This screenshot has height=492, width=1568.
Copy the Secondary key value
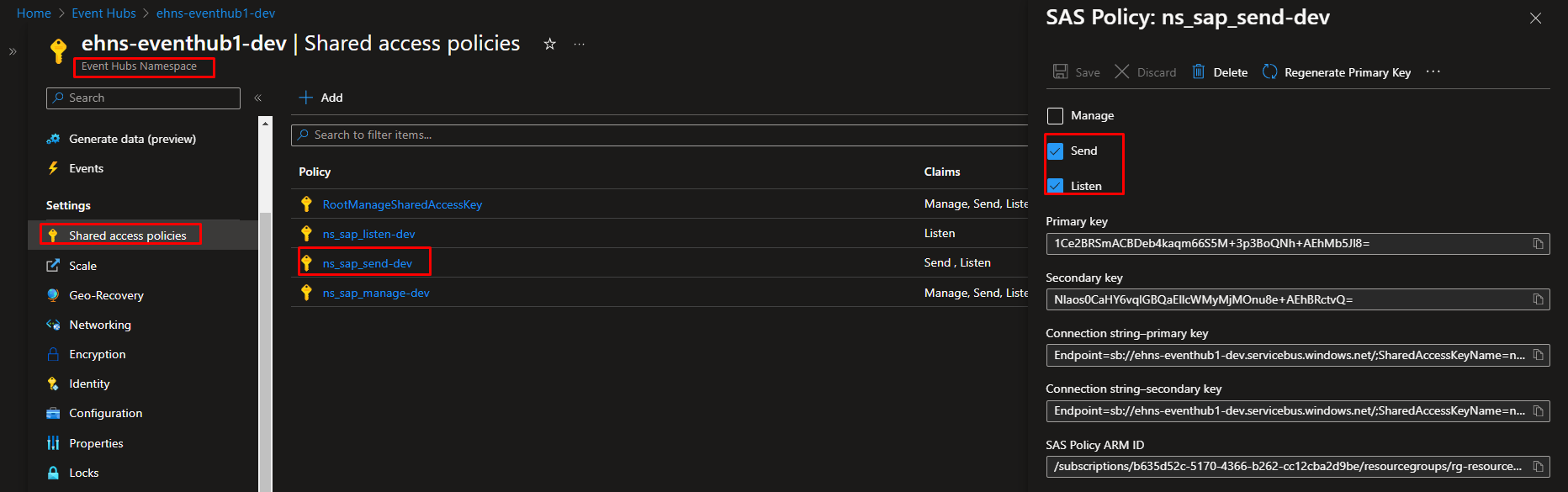point(1539,299)
